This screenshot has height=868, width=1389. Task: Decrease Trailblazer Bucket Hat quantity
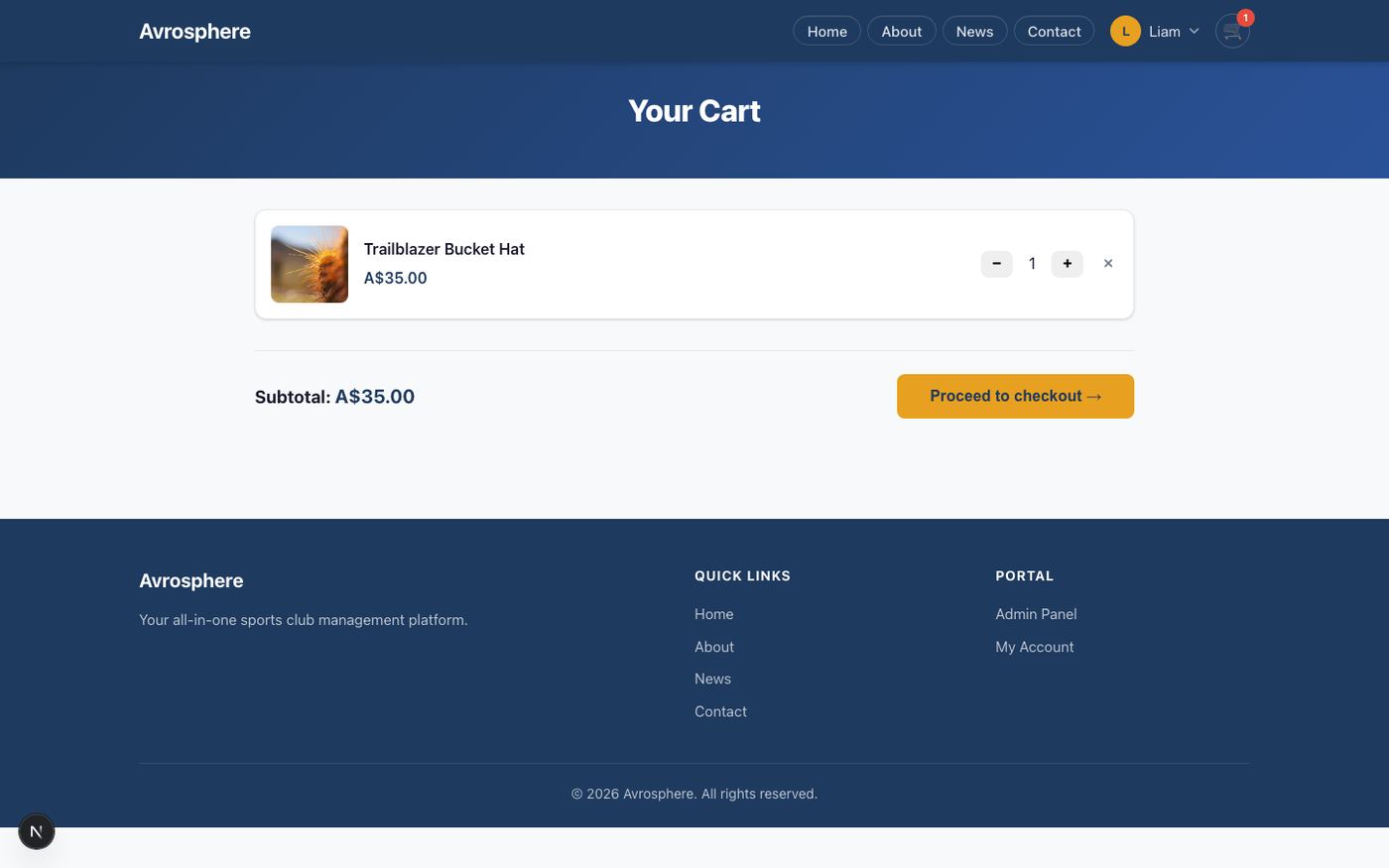tap(996, 264)
